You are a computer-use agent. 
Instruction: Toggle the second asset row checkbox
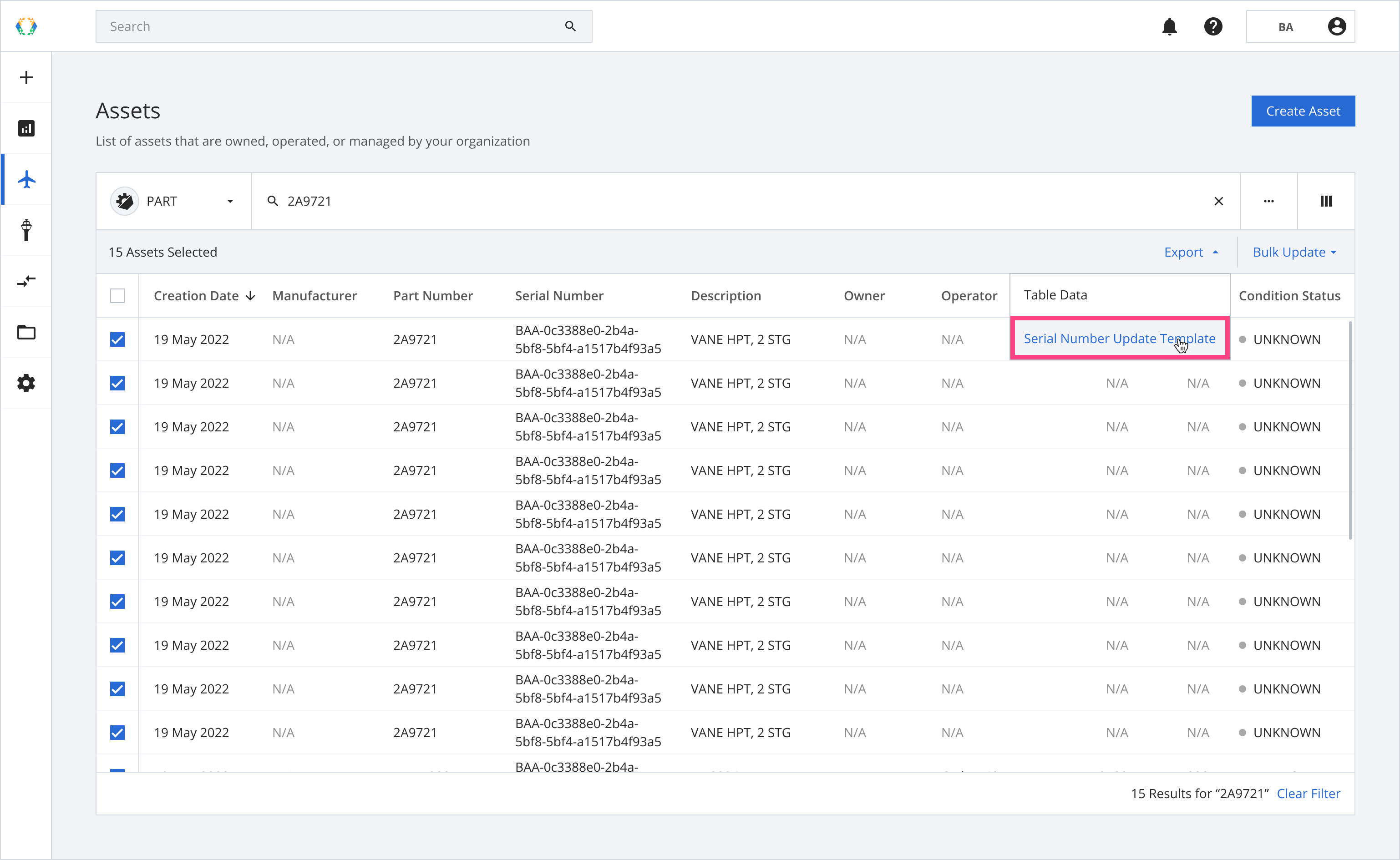click(x=117, y=383)
